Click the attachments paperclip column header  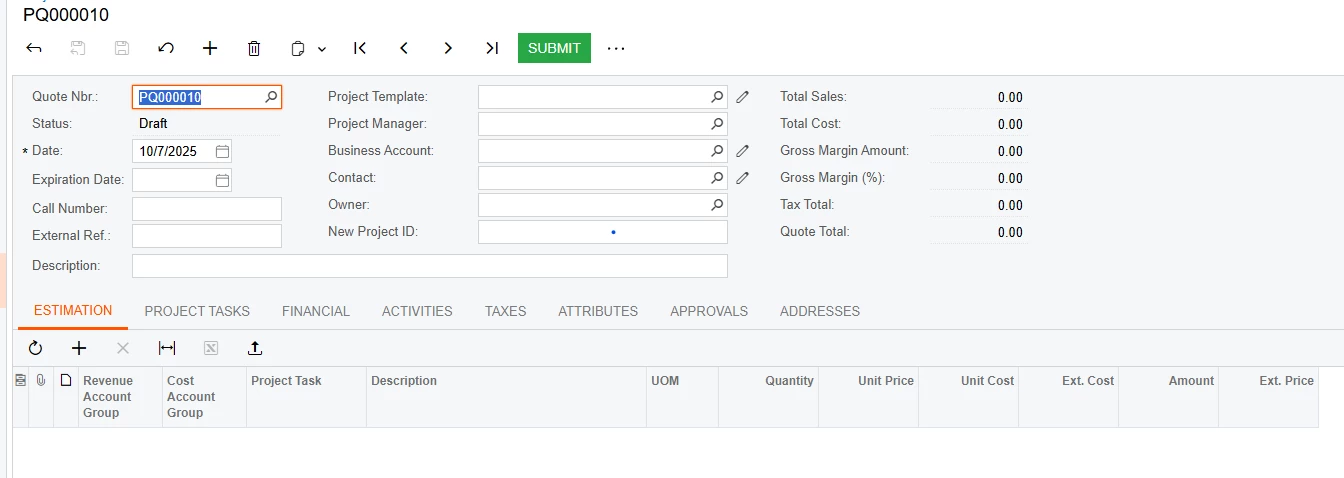click(x=41, y=380)
